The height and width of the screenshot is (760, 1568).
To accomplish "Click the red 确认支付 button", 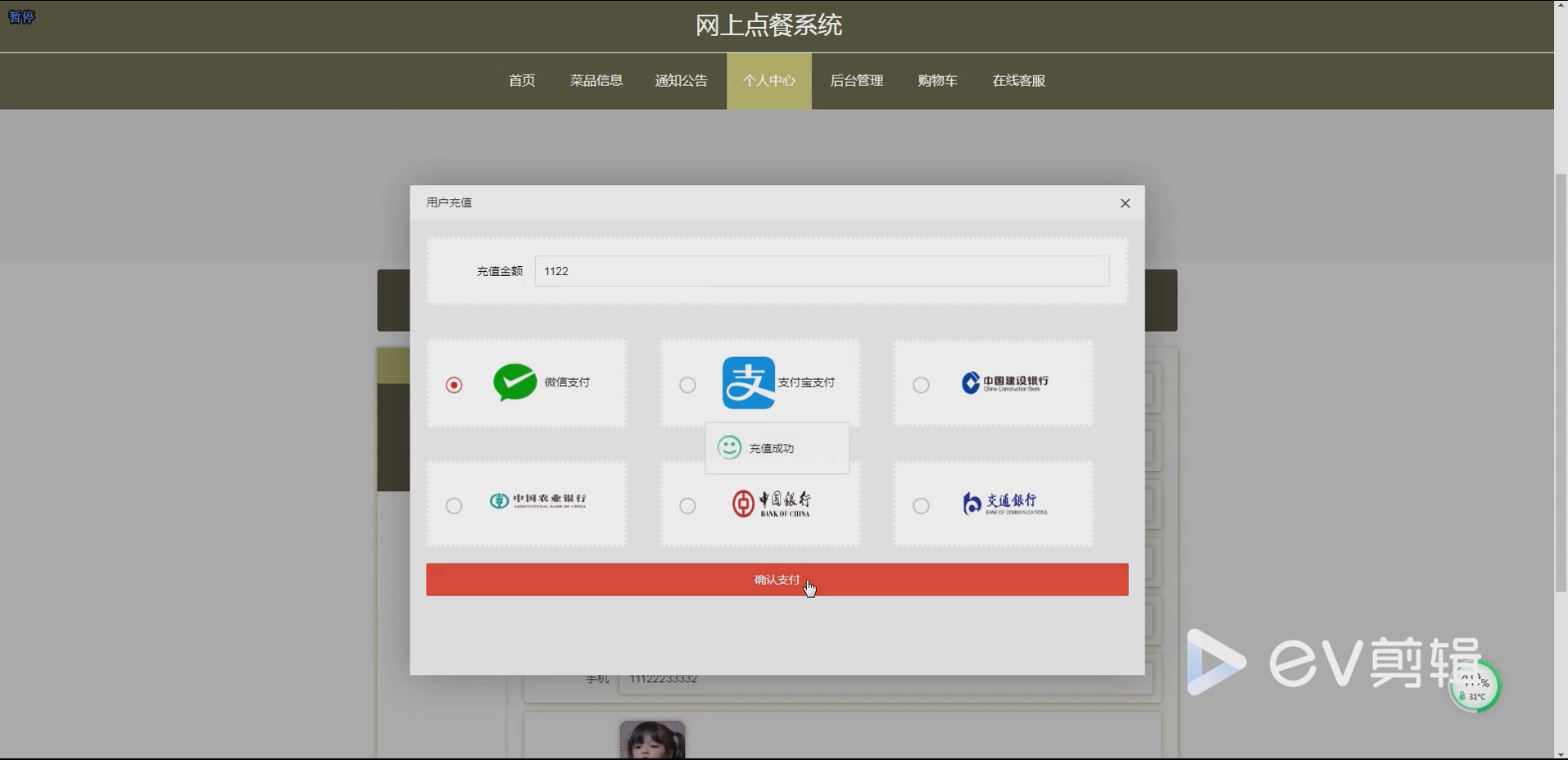I will click(x=777, y=580).
